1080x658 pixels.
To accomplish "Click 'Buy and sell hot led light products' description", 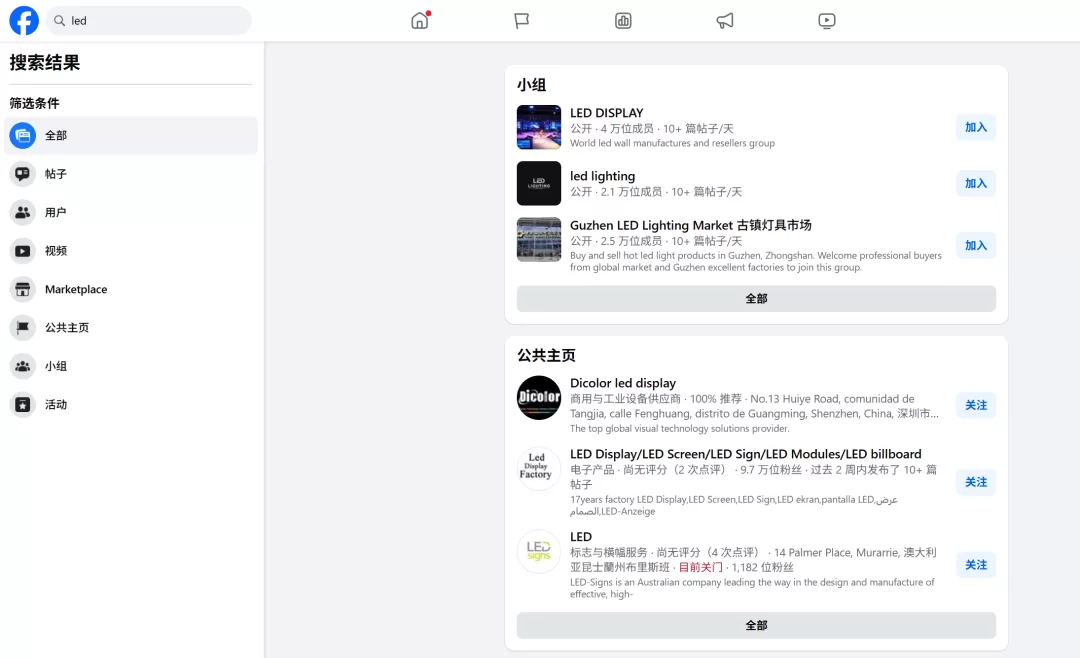I will 756,261.
